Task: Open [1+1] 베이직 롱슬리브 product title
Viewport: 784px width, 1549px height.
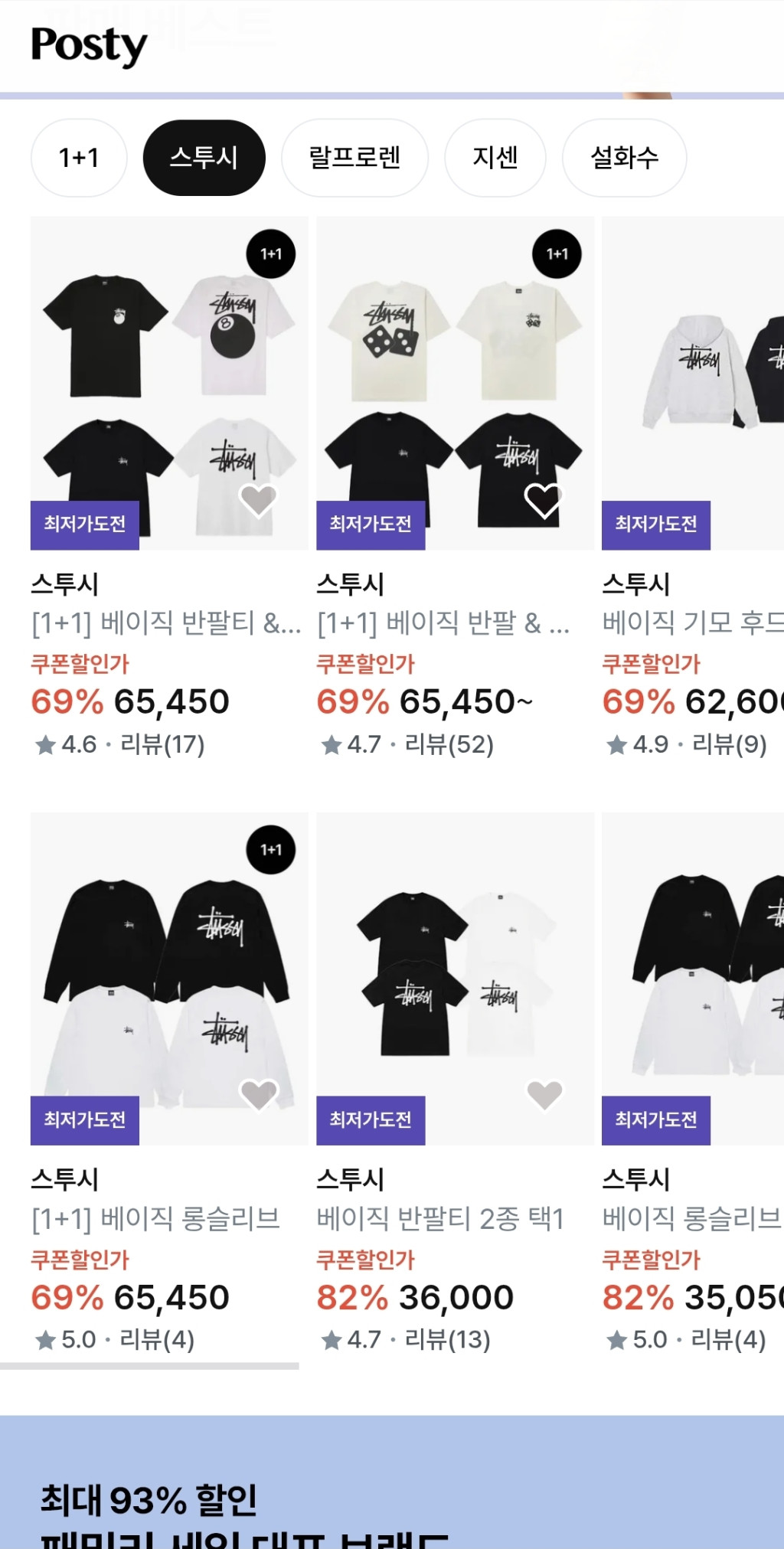Action: point(155,1218)
